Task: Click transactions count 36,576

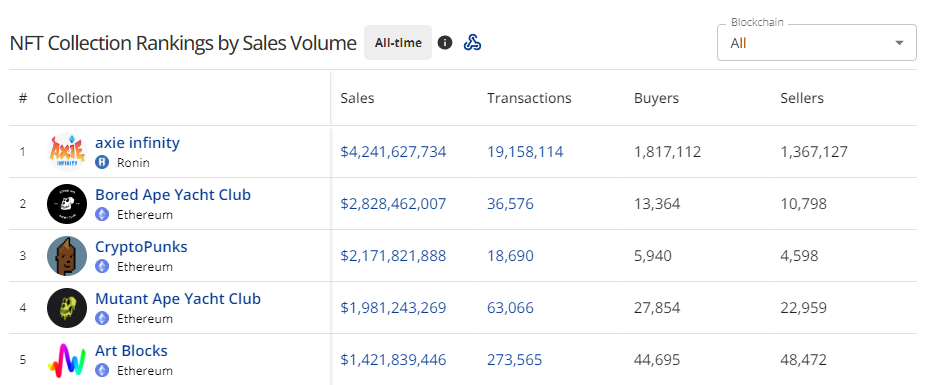Action: pos(510,204)
